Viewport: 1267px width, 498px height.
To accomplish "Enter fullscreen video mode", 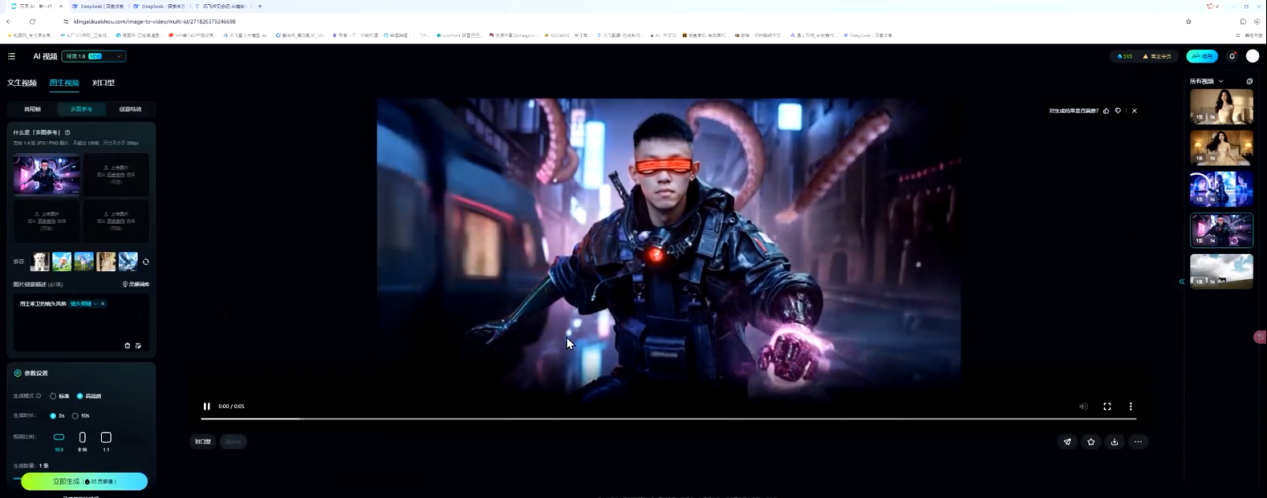I will [1107, 407].
